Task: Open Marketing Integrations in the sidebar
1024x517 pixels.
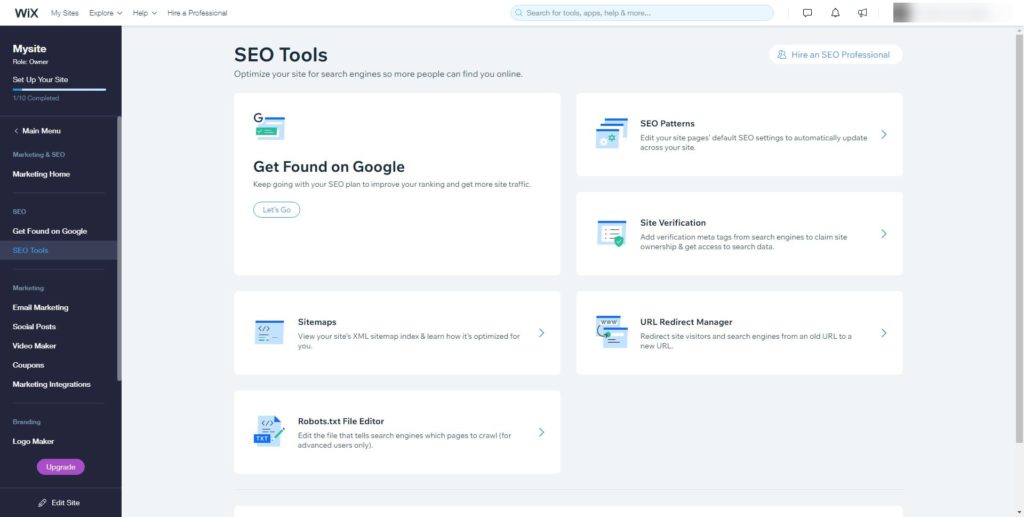Action: pyautogui.click(x=51, y=384)
